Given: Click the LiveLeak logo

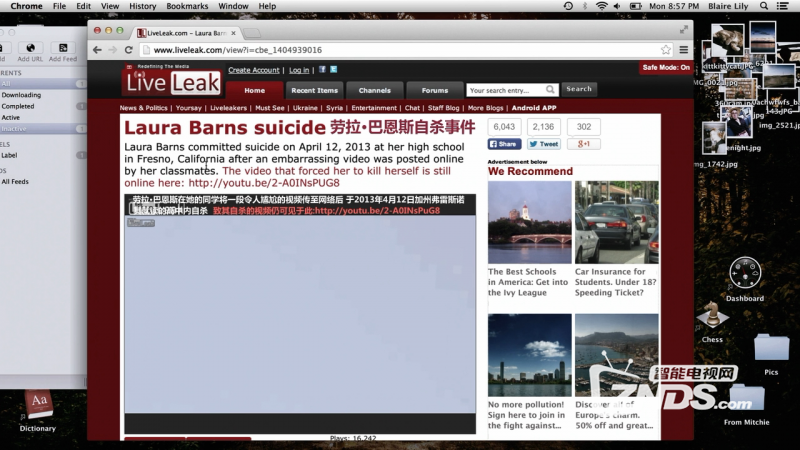Looking at the screenshot, I should (173, 81).
